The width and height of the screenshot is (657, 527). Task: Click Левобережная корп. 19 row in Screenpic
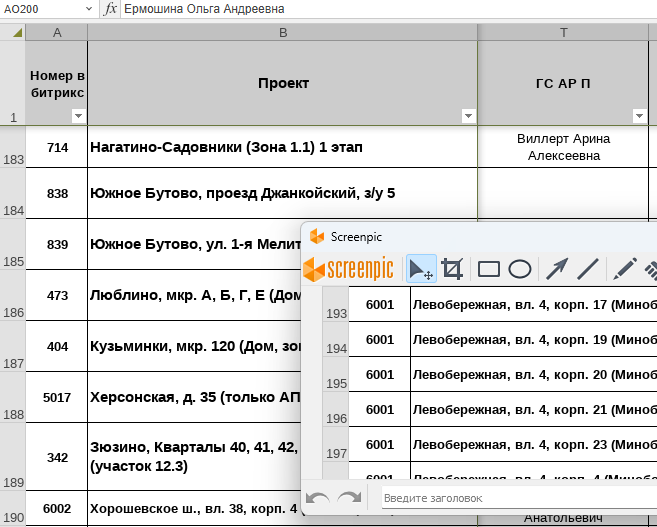(534, 339)
